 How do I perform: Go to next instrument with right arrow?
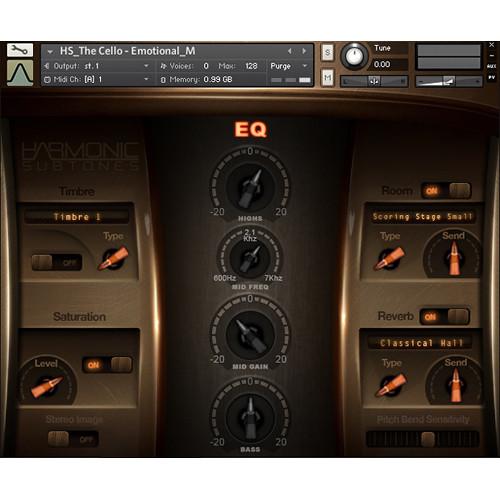pos(304,51)
